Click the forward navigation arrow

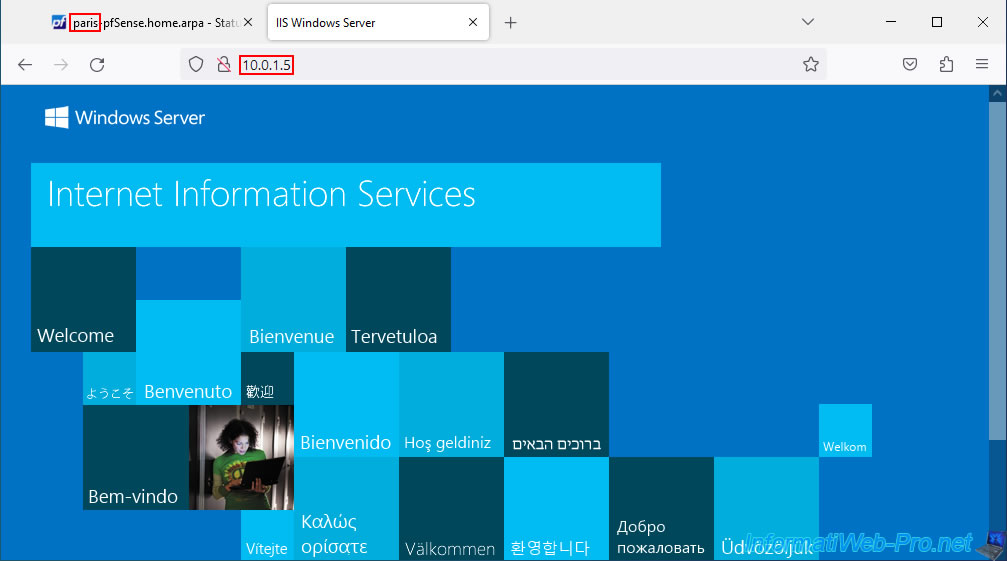[61, 65]
